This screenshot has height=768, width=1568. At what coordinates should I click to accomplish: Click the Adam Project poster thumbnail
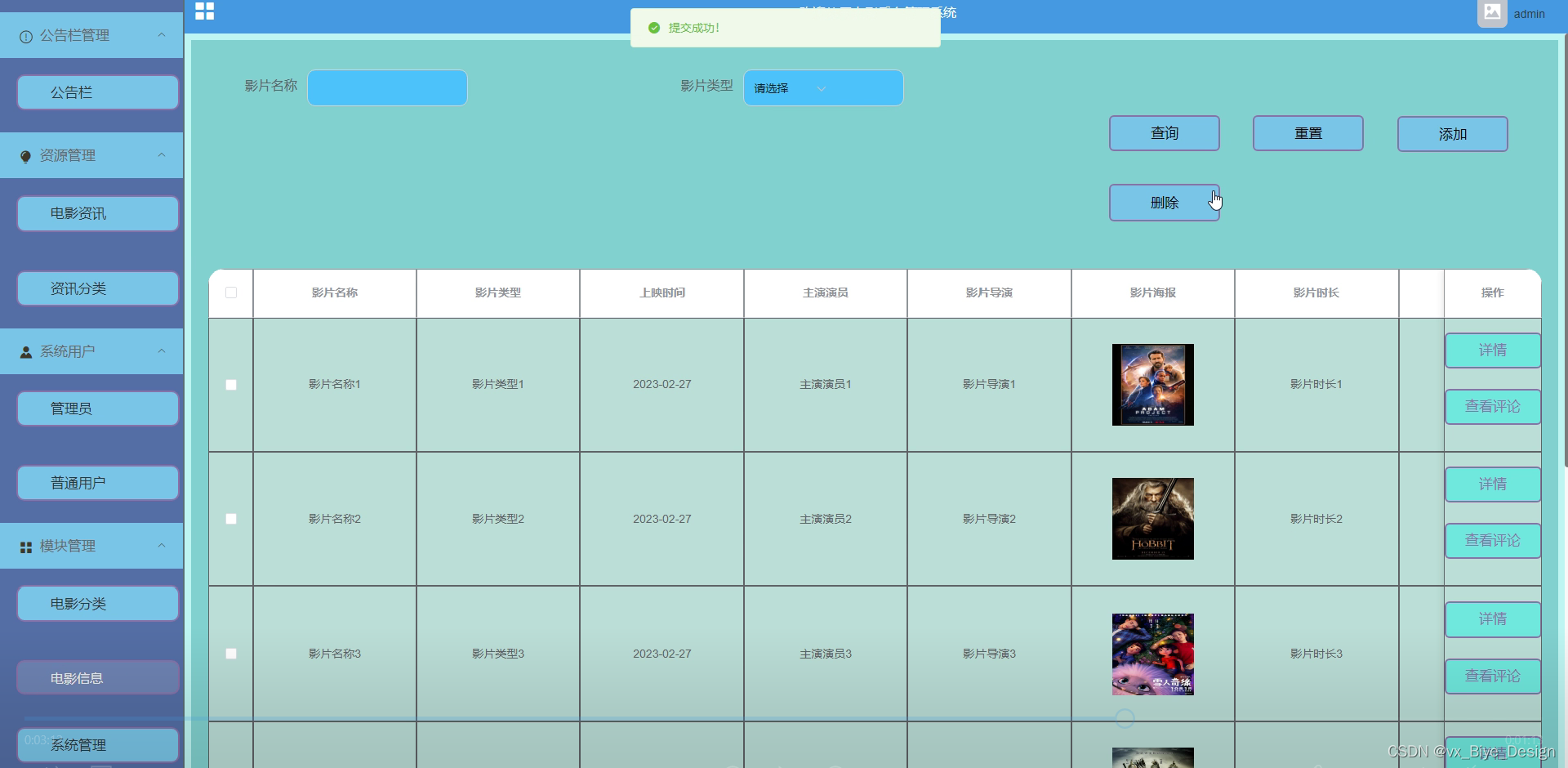coord(1153,385)
